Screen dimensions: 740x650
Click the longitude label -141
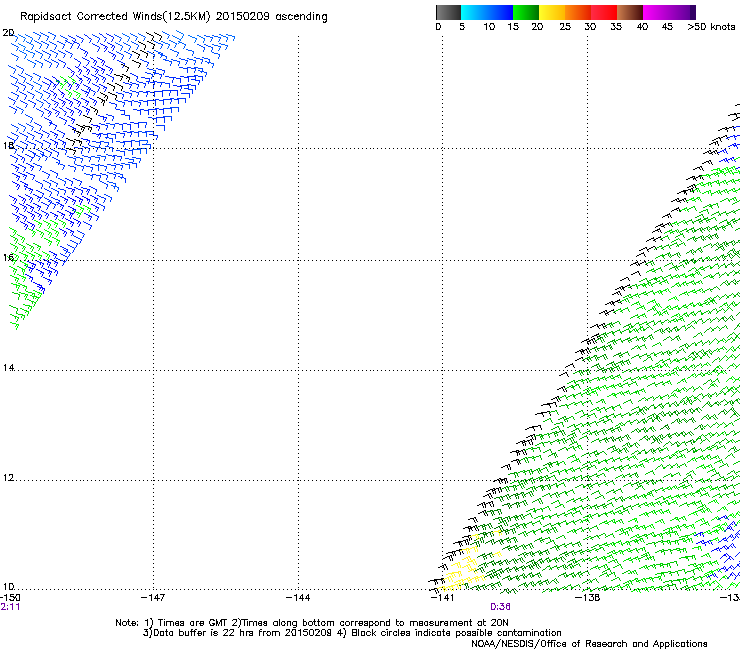442,598
